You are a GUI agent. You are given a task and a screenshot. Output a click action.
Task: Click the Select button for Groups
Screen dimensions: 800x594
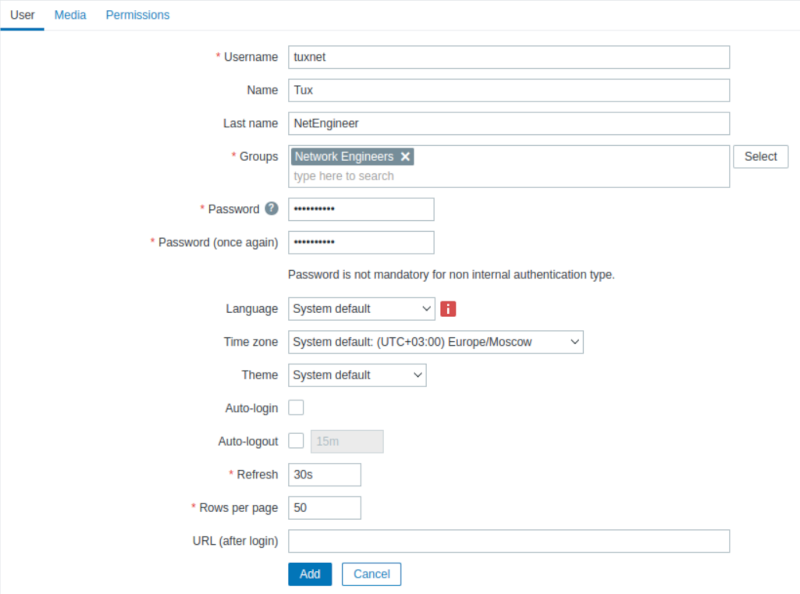[760, 157]
